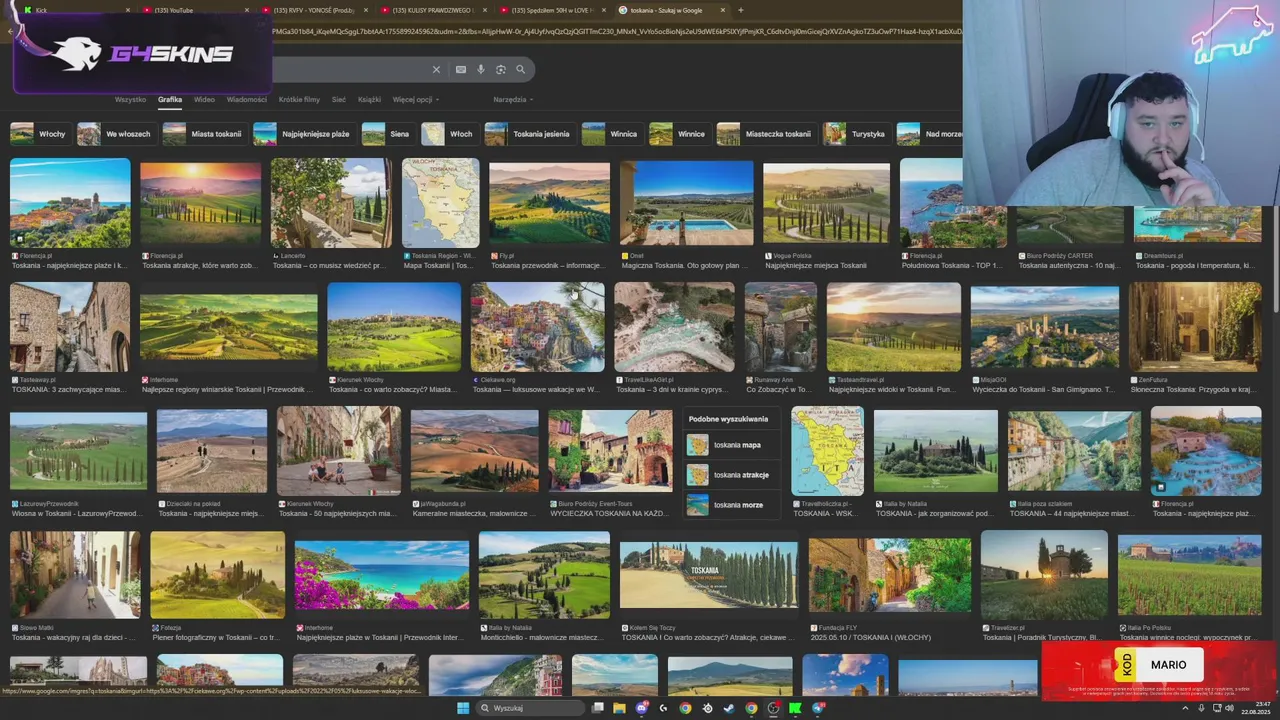Viewport: 1280px width, 720px height.
Task: Switch to the KULISY PRAWDZIWEGO tab
Action: 433,10
